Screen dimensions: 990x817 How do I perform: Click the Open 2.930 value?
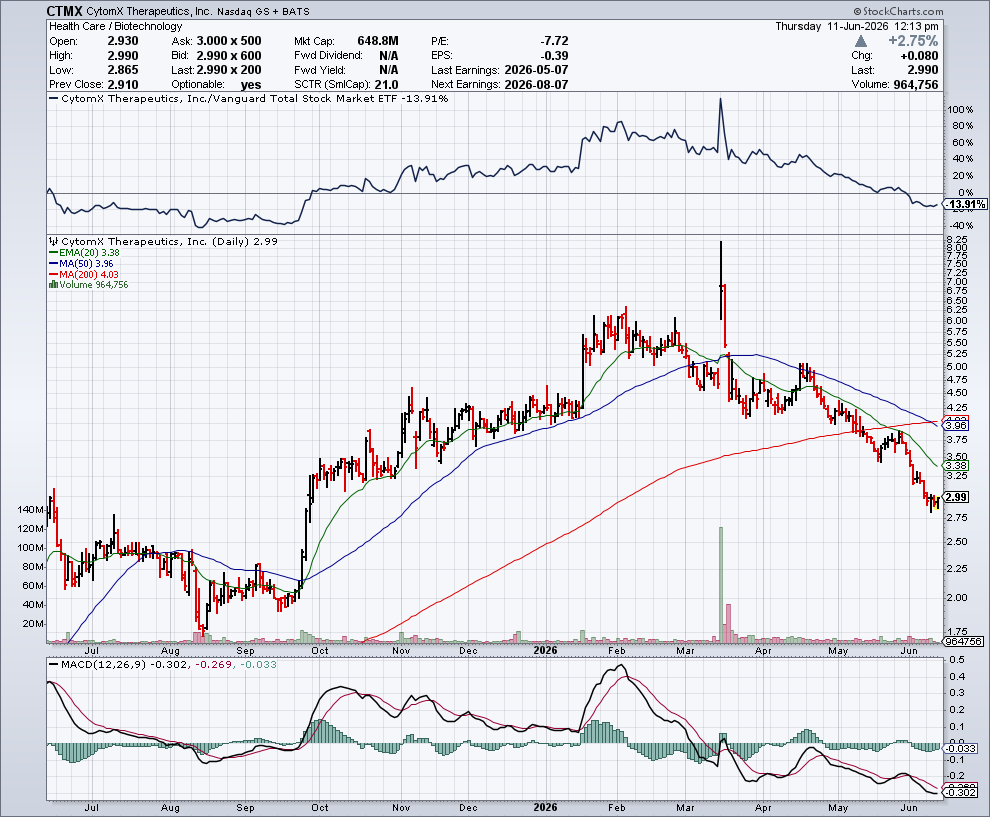pyautogui.click(x=122, y=41)
